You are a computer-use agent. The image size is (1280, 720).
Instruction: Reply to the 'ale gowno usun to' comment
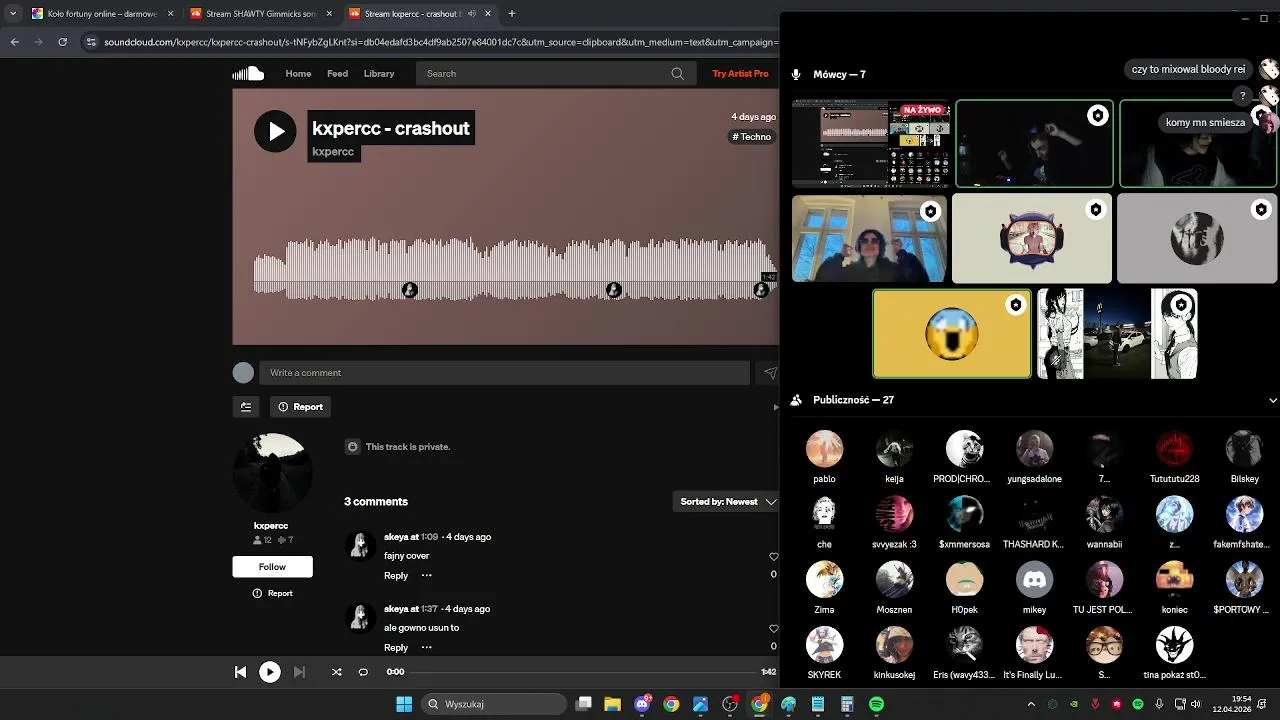click(x=396, y=648)
